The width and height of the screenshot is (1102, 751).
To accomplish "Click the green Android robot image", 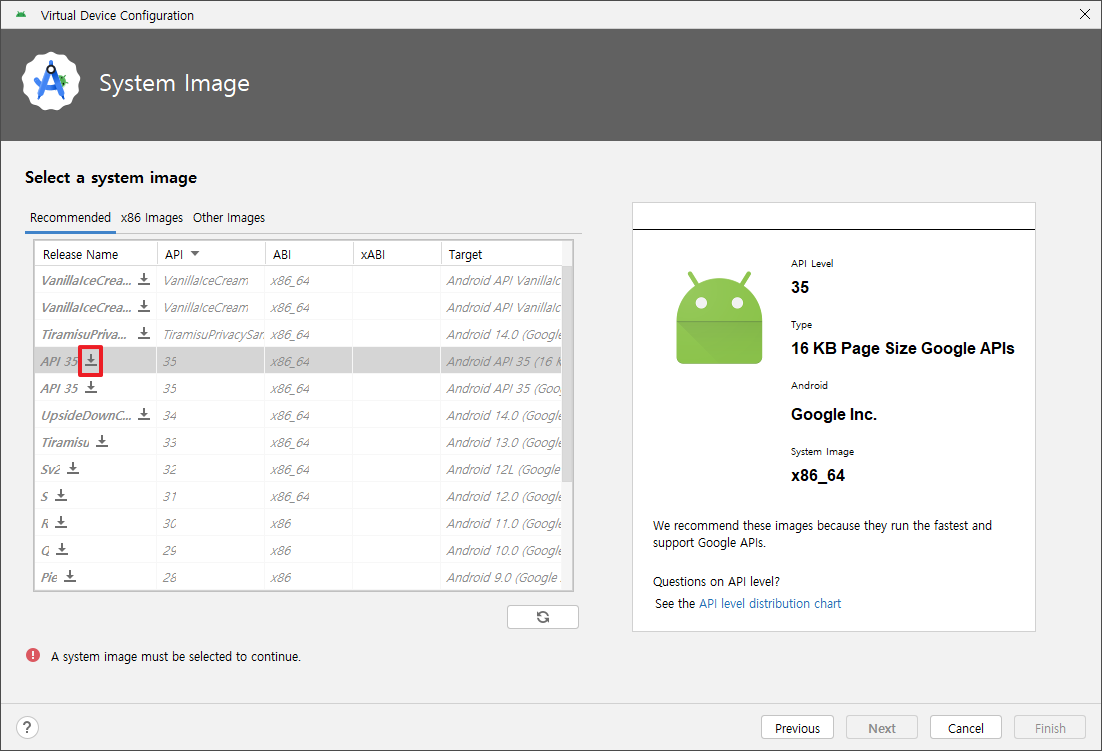I will pos(719,318).
